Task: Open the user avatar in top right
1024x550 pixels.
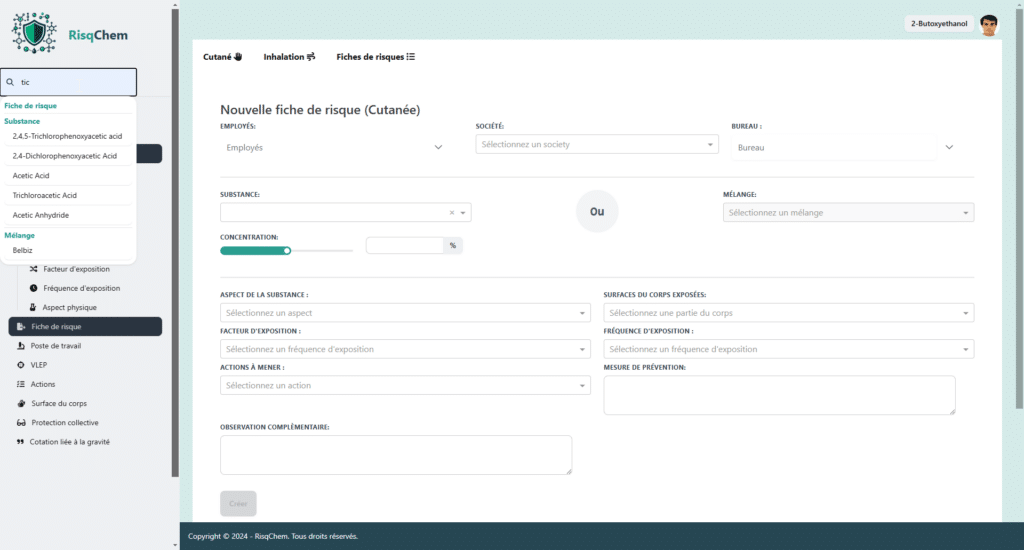Action: (989, 25)
